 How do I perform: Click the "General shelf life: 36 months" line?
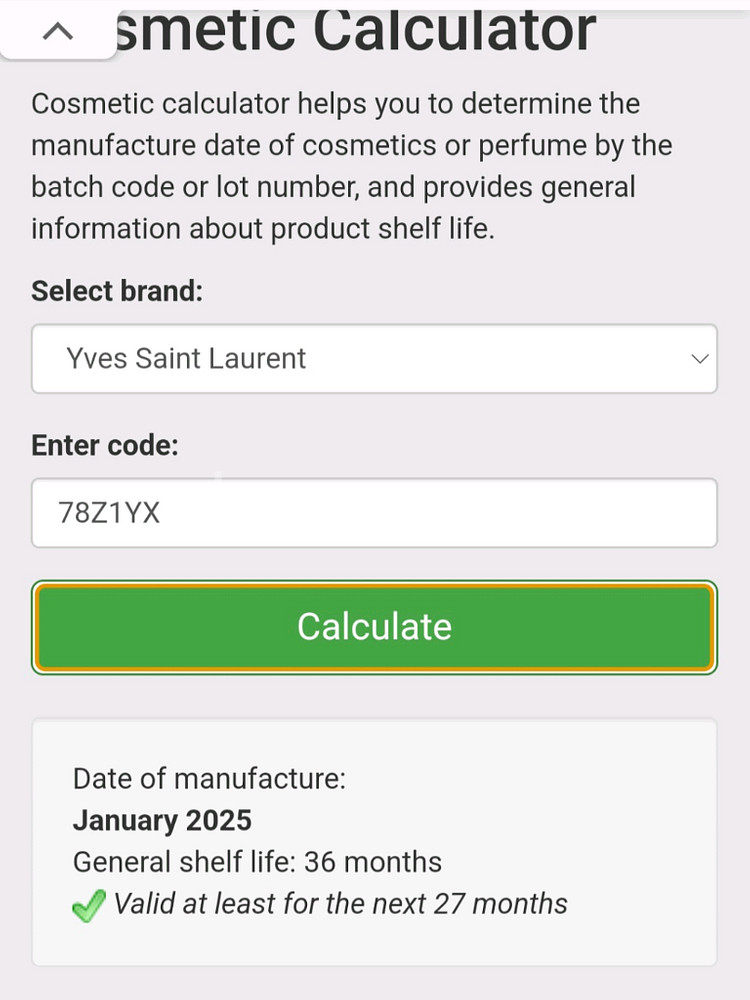pyautogui.click(x=257, y=862)
